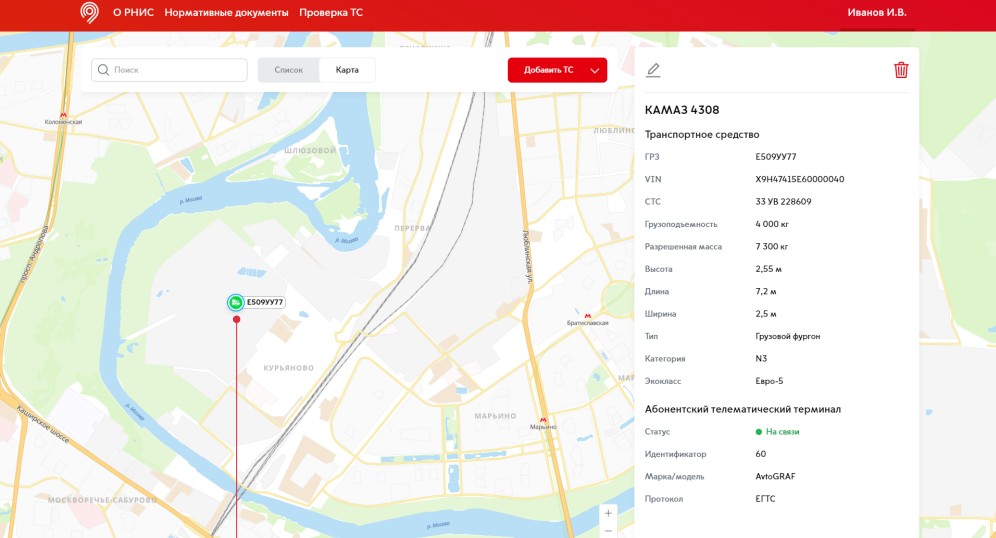Click the ПЕРЕРВА label on the map
Screen dimensions: 996x538
point(412,228)
